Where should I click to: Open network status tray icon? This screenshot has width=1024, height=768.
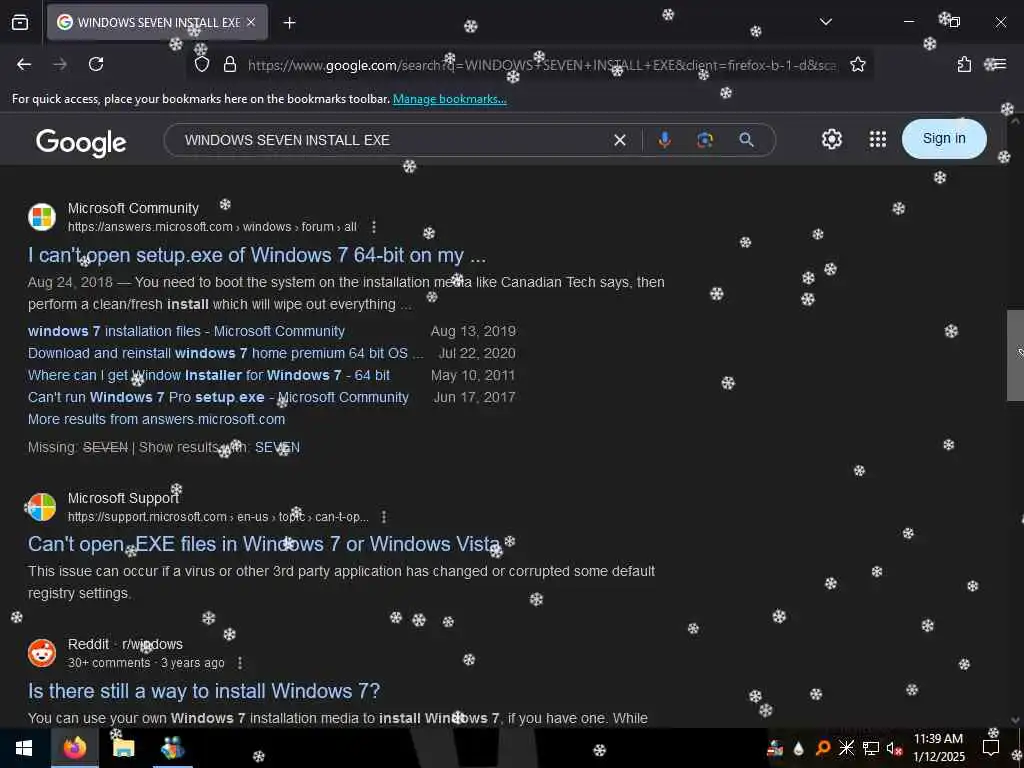tap(870, 748)
